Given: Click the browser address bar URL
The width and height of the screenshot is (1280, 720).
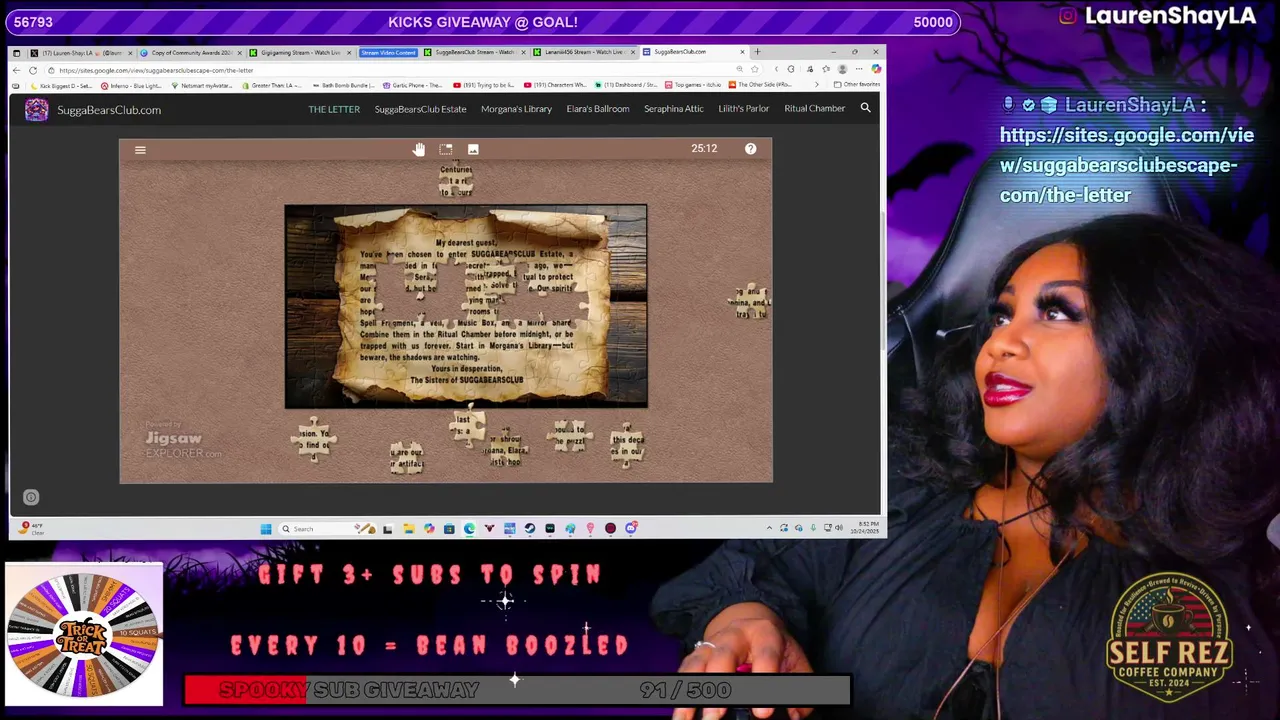Looking at the screenshot, I should click(156, 70).
